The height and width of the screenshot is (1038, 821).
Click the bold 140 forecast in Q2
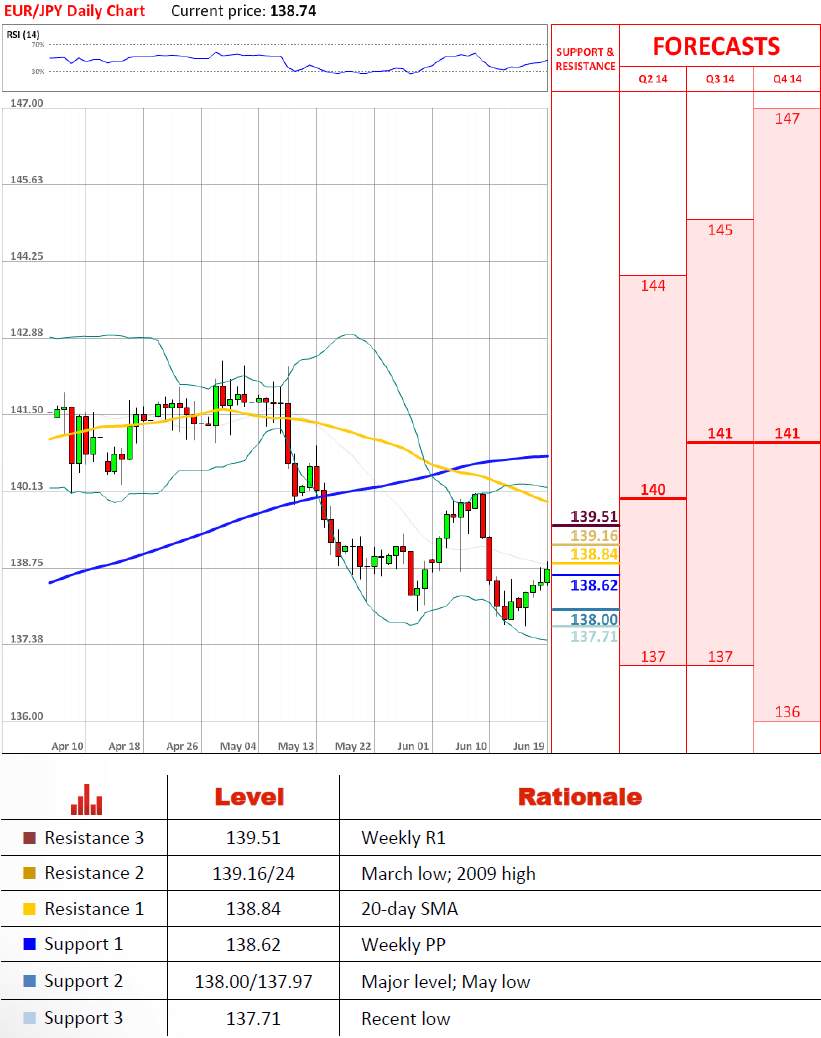pos(653,490)
